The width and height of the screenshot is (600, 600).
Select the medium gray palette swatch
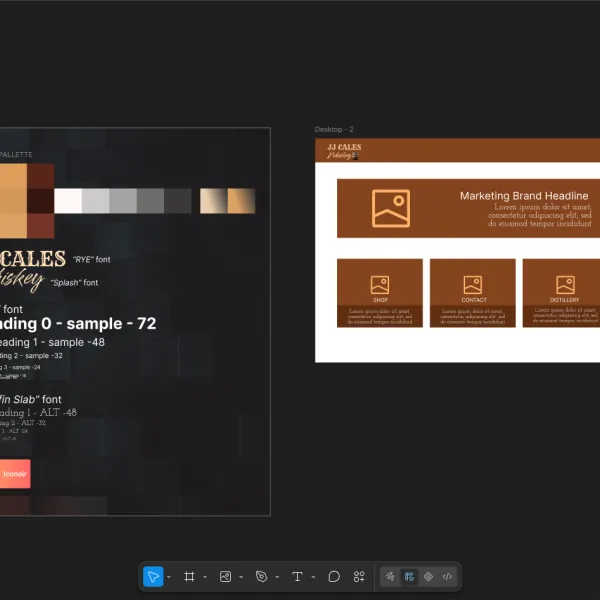coord(123,201)
